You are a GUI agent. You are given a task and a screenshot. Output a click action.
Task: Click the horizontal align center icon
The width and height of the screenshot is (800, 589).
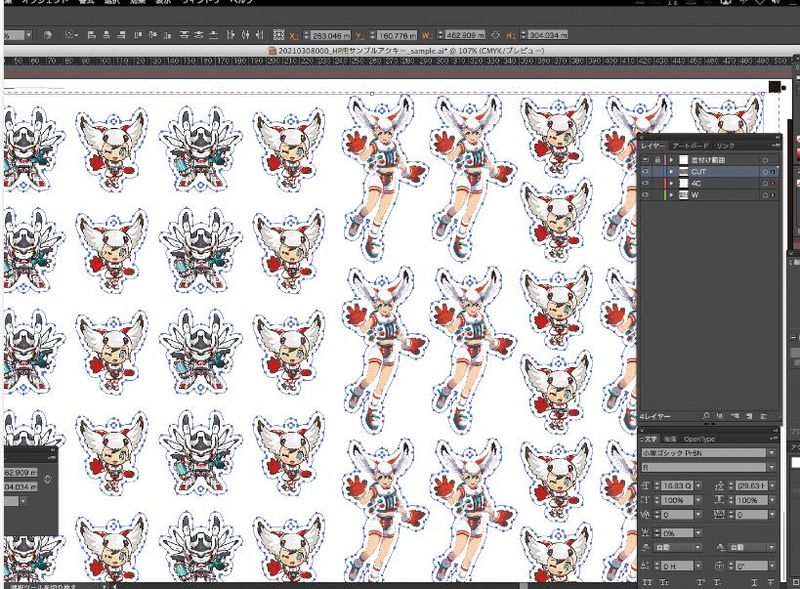click(x=104, y=34)
